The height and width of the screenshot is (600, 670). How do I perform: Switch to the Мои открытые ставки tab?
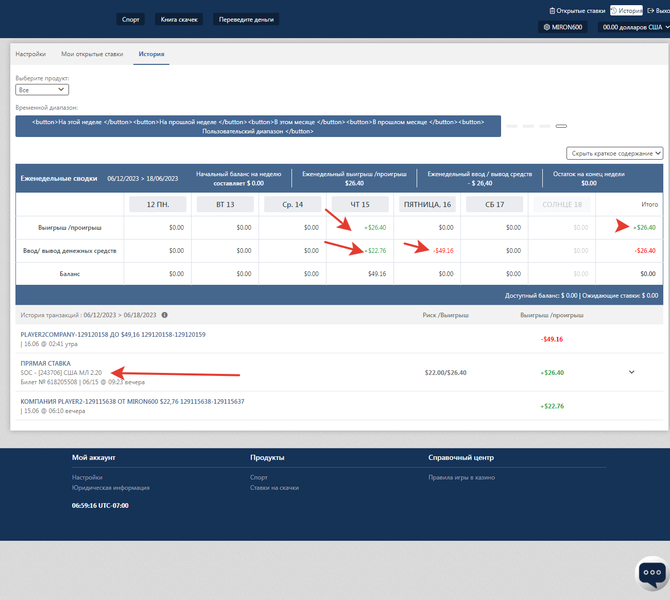pos(90,53)
